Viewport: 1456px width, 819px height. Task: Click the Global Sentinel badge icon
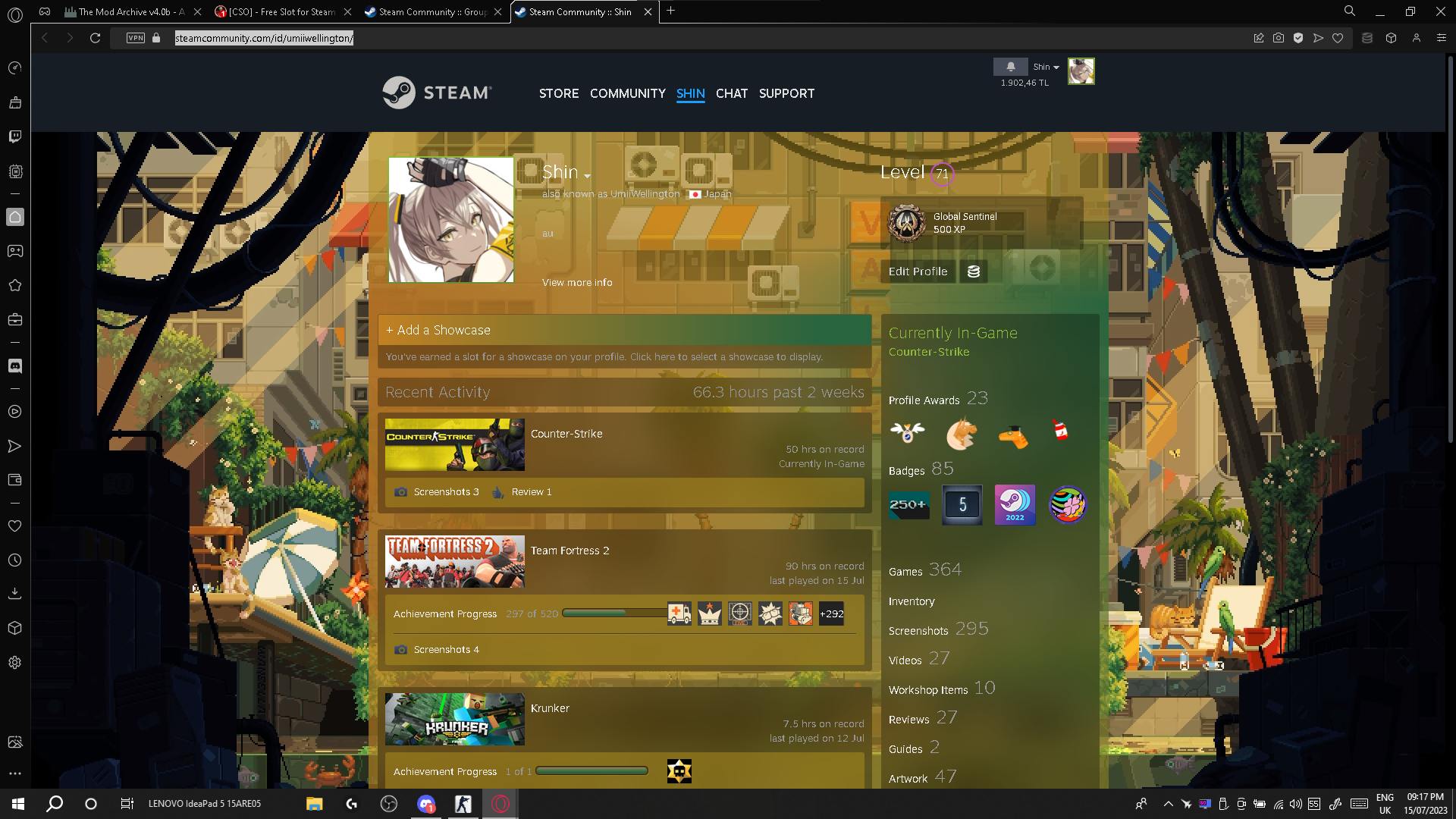tap(906, 223)
